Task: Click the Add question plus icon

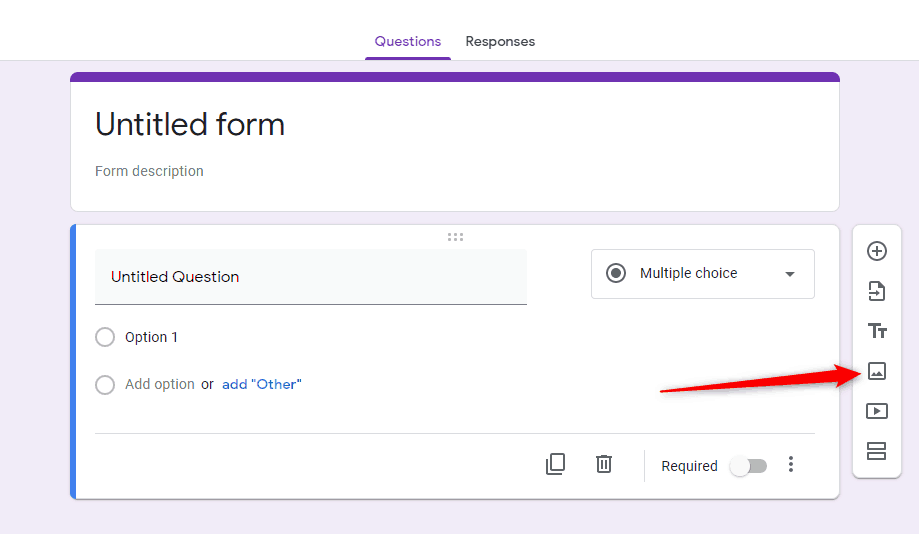Action: point(877,251)
